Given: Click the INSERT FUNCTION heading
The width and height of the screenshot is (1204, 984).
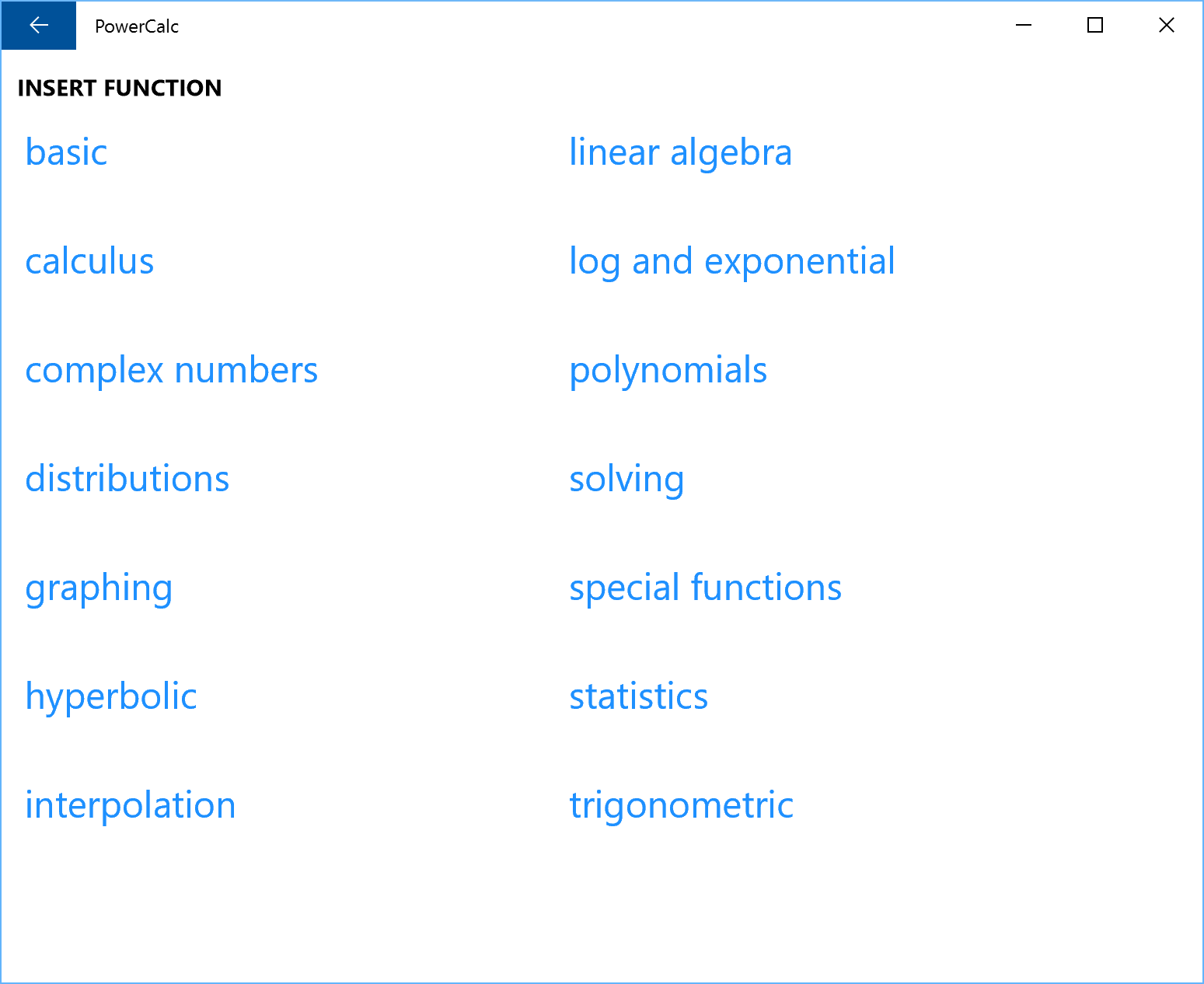Looking at the screenshot, I should coord(120,88).
